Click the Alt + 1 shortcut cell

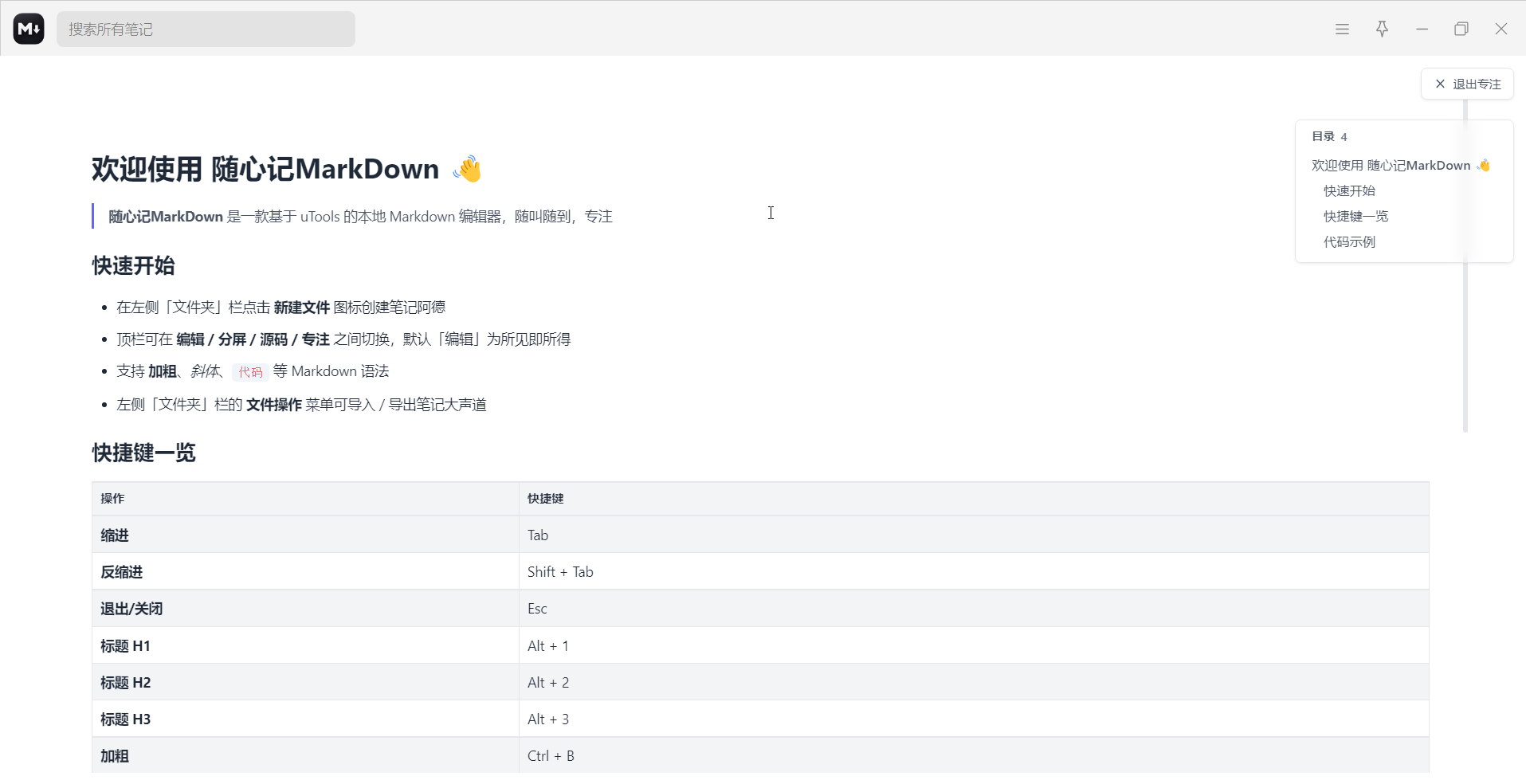pyautogui.click(x=974, y=645)
